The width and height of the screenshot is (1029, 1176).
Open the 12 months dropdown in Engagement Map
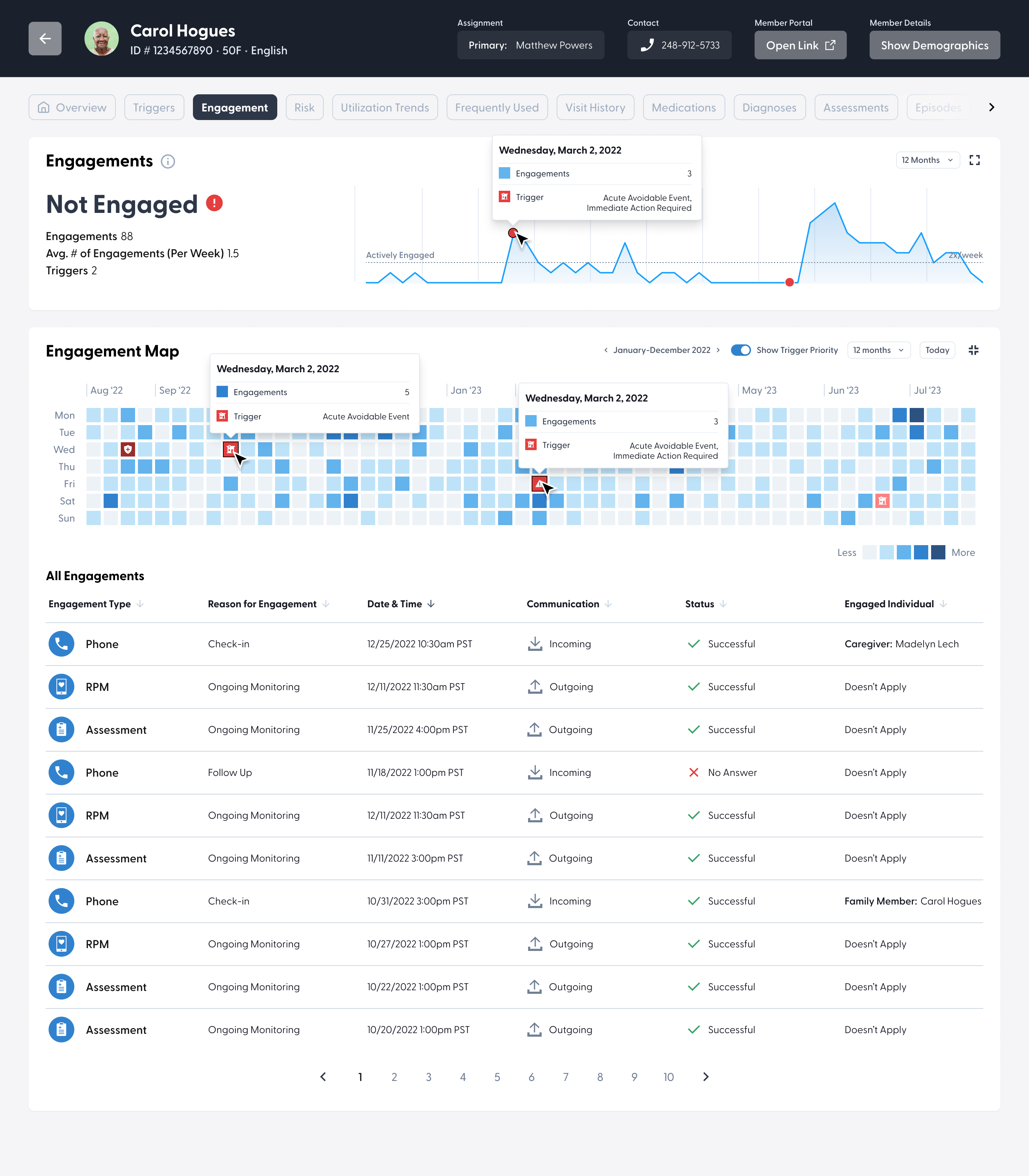pyautogui.click(x=879, y=350)
